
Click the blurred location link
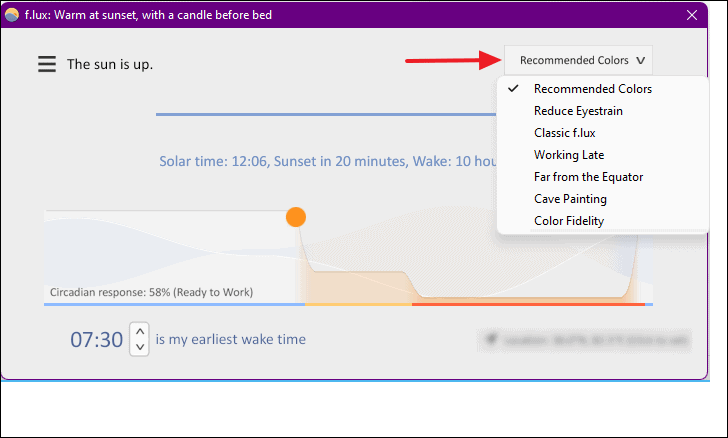(x=585, y=340)
